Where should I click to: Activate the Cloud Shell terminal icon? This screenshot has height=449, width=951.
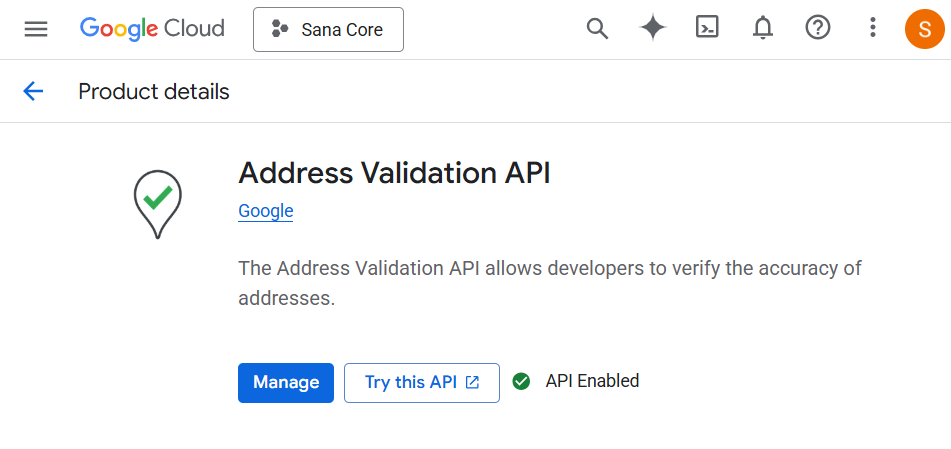[x=708, y=29]
